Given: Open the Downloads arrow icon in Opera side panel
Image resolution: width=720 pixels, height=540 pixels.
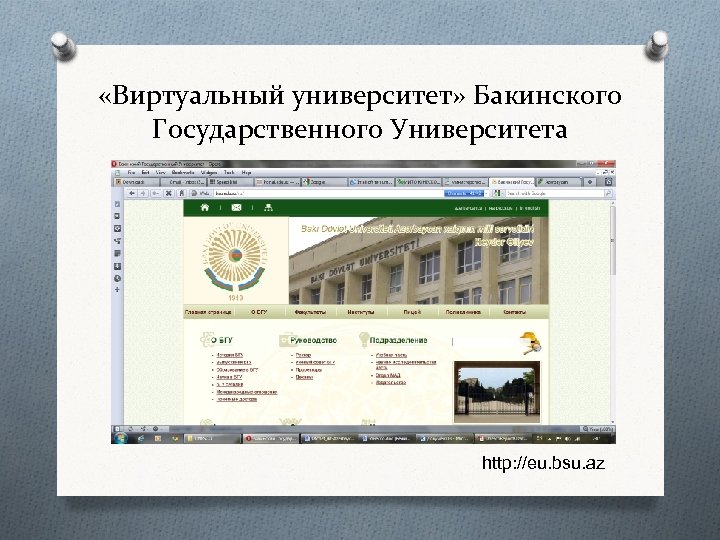Looking at the screenshot, I should pos(117,266).
